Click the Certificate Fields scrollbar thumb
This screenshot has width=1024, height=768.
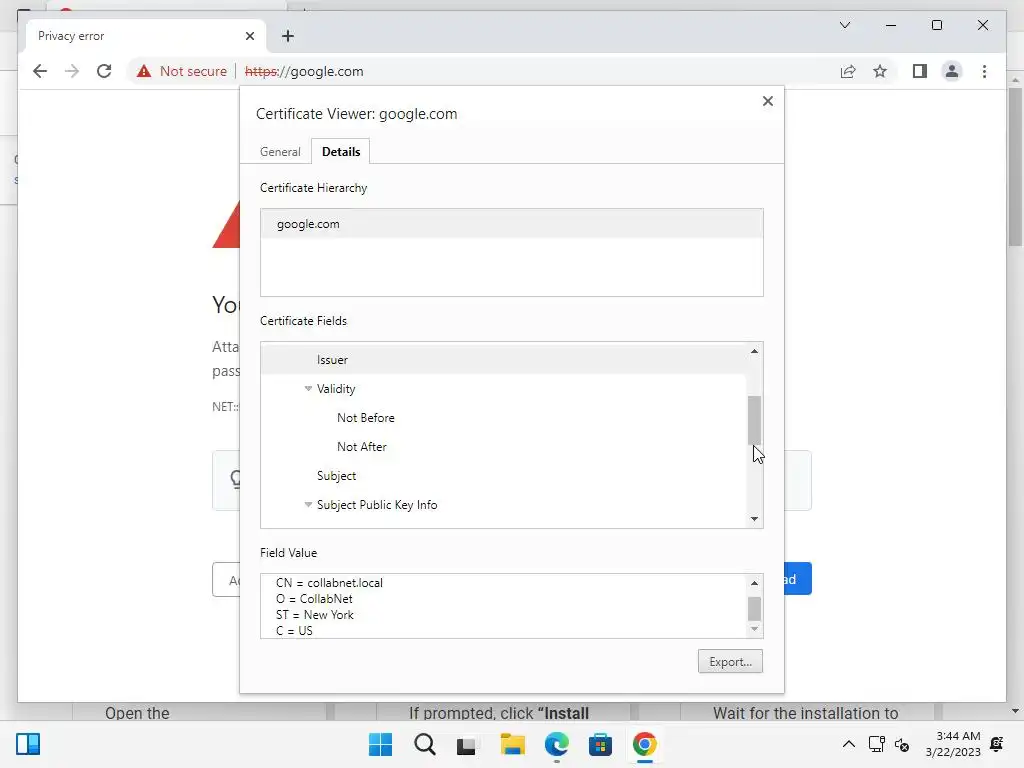click(x=754, y=420)
